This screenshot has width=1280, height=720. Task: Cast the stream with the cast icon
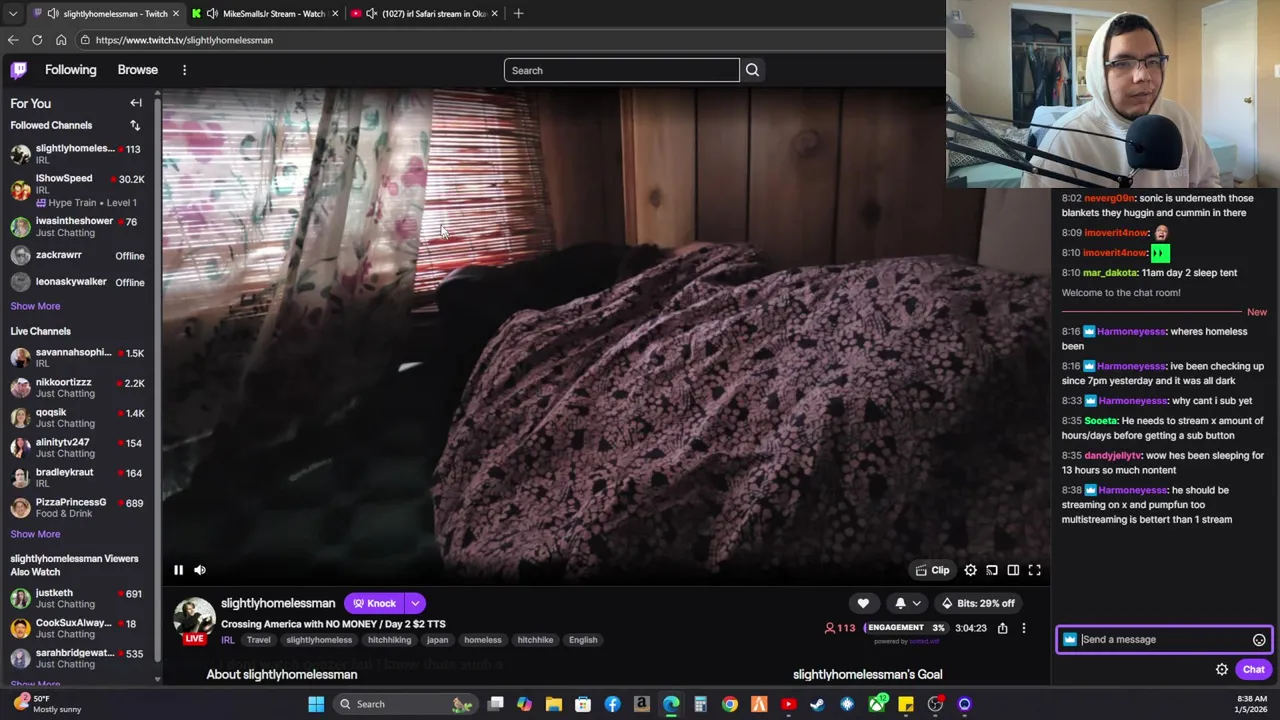(x=992, y=570)
